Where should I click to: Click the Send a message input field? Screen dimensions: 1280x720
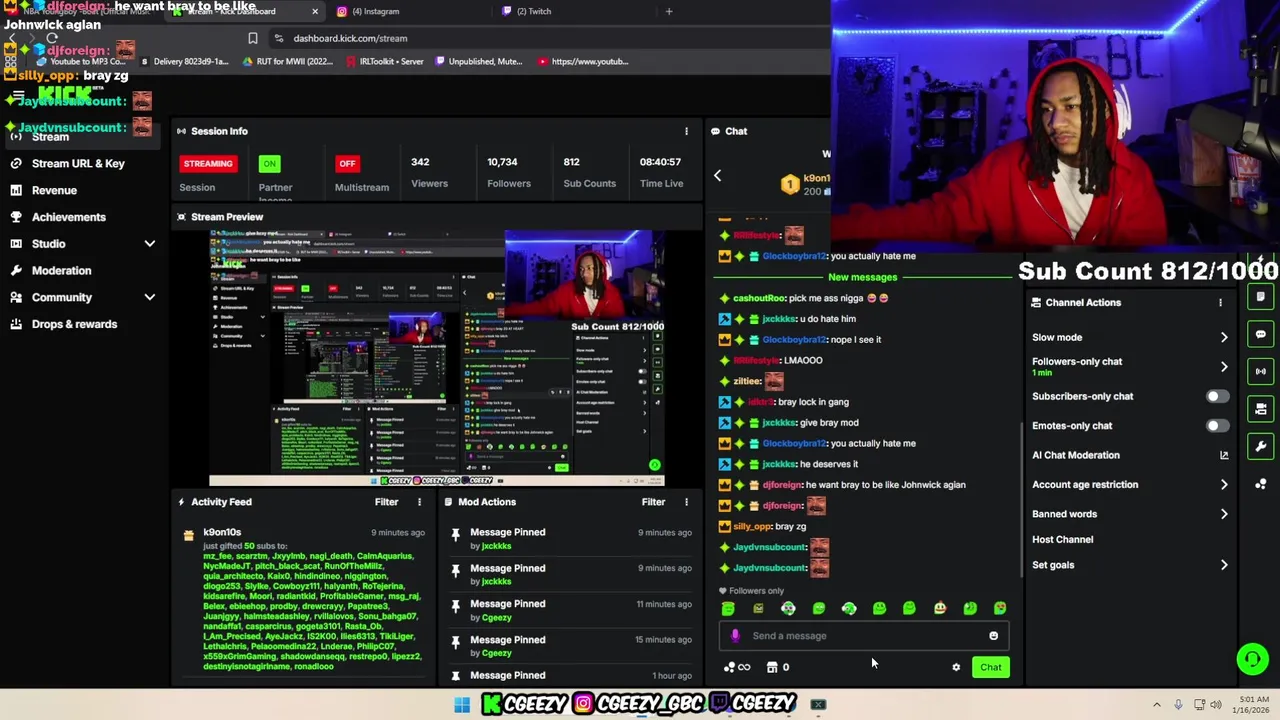click(x=864, y=636)
